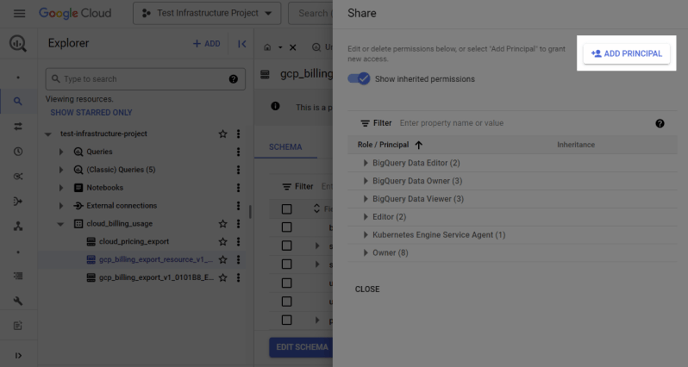
Task: Collapse the Explorer panel with arrow icon
Action: pos(242,43)
